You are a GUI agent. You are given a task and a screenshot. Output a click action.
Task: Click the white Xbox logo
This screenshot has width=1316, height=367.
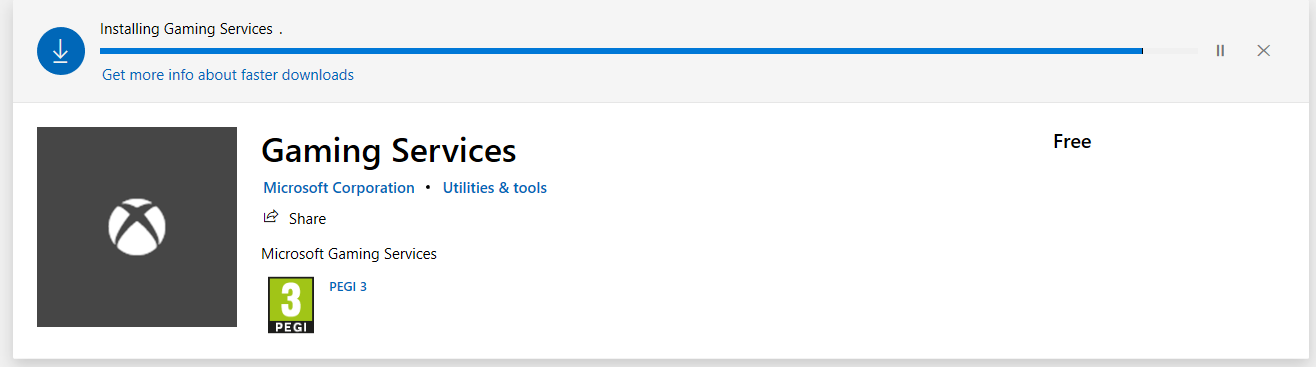coord(137,227)
